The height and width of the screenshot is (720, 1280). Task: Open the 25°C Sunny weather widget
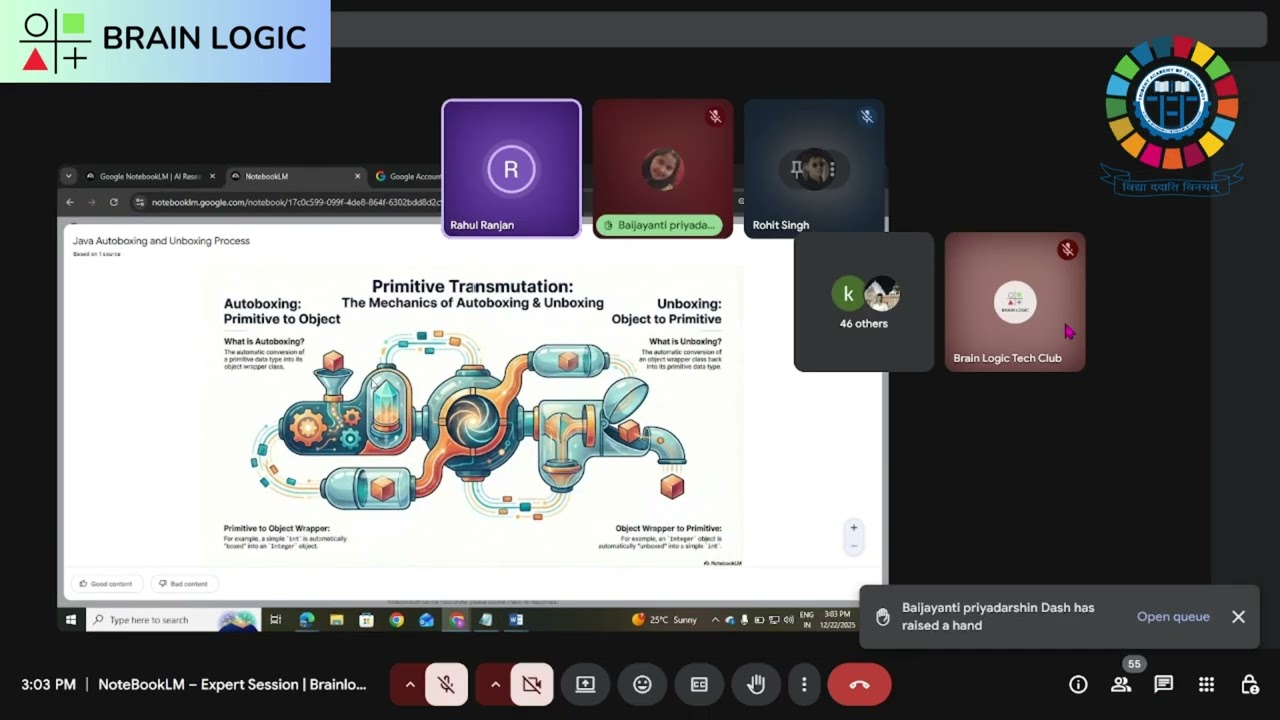point(665,620)
